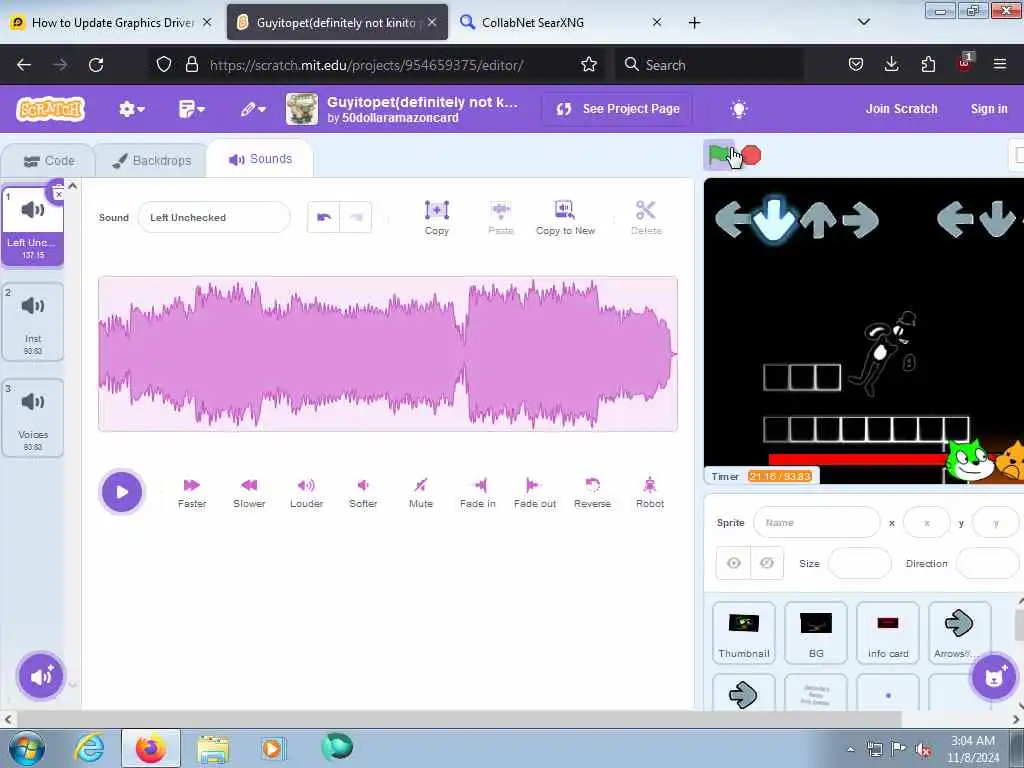Click See Project Page button
Image resolution: width=1024 pixels, height=768 pixels.
[618, 109]
